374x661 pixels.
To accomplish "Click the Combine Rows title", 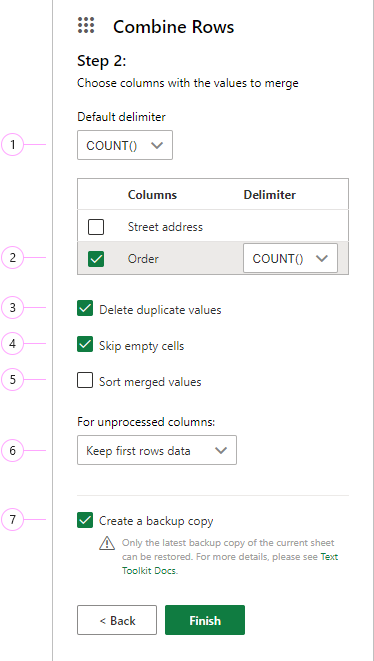I will coord(173,27).
